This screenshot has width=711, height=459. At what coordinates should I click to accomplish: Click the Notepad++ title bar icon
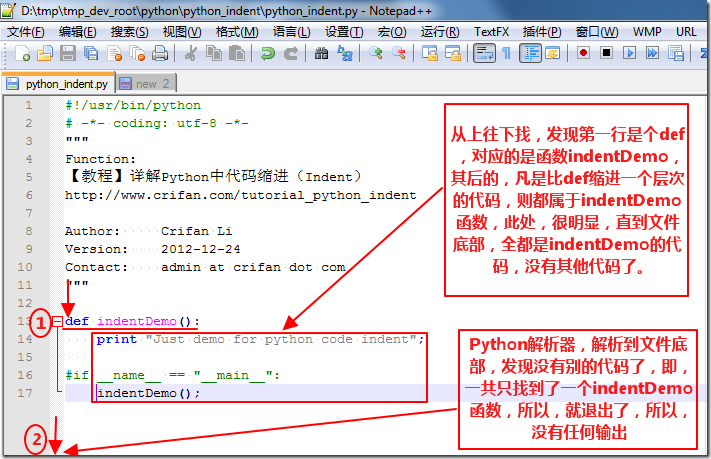point(8,10)
